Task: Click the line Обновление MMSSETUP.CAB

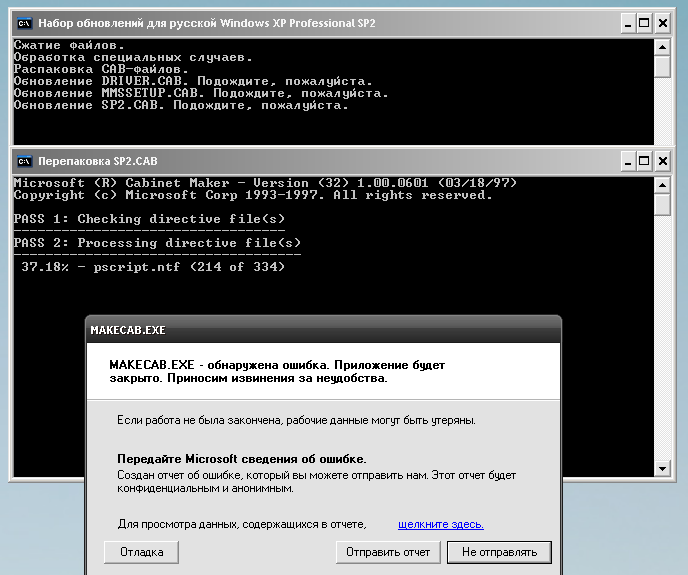Action: click(201, 93)
